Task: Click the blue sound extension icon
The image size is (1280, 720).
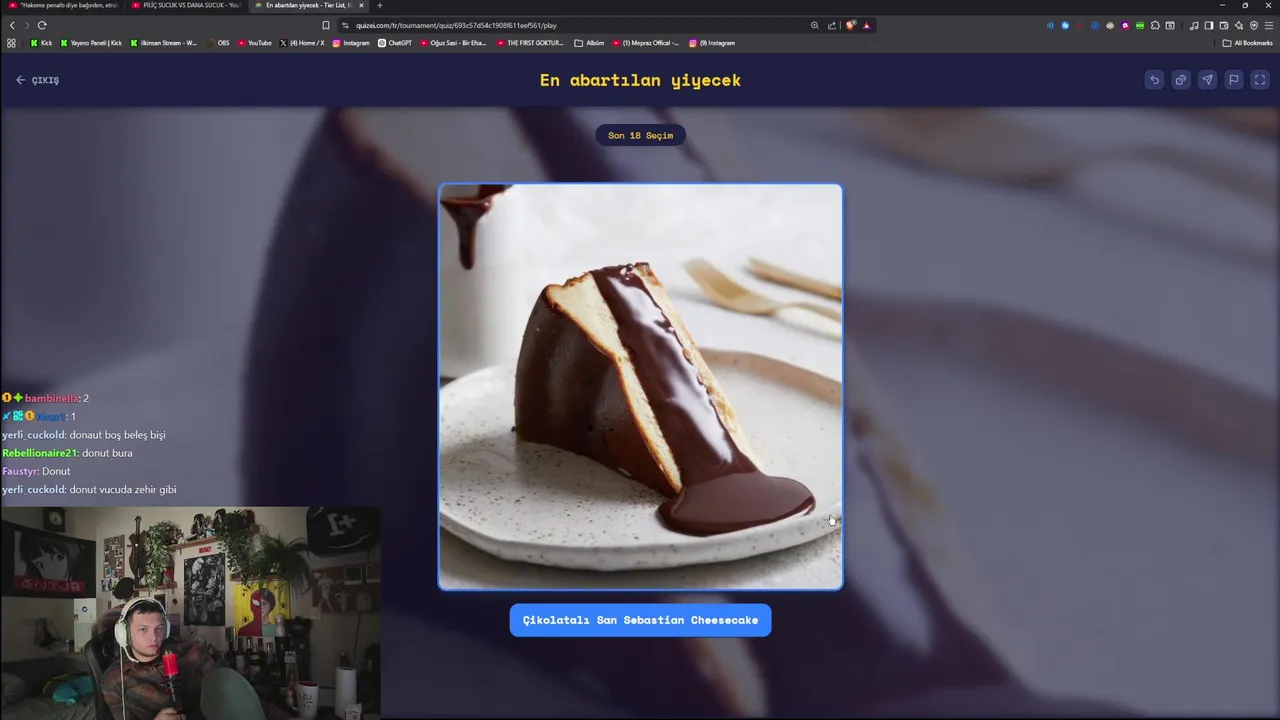Action: tap(1050, 25)
